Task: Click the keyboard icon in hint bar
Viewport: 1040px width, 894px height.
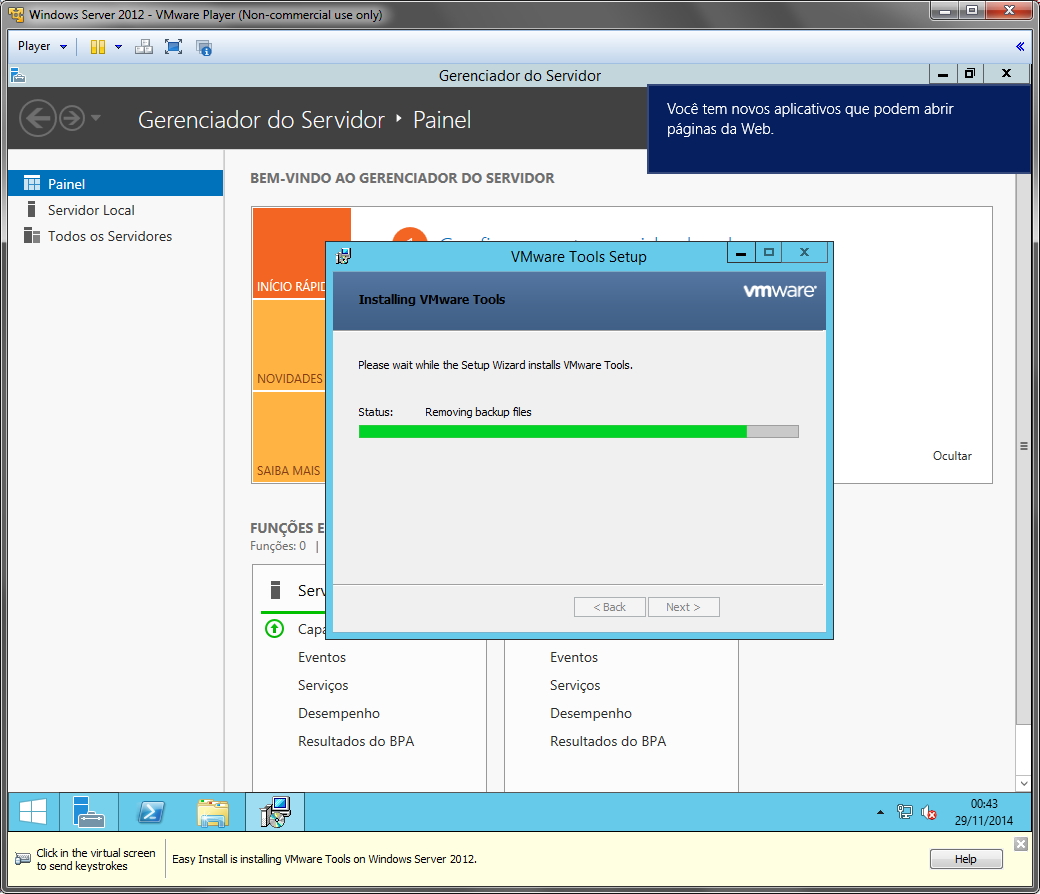Action: pos(23,859)
